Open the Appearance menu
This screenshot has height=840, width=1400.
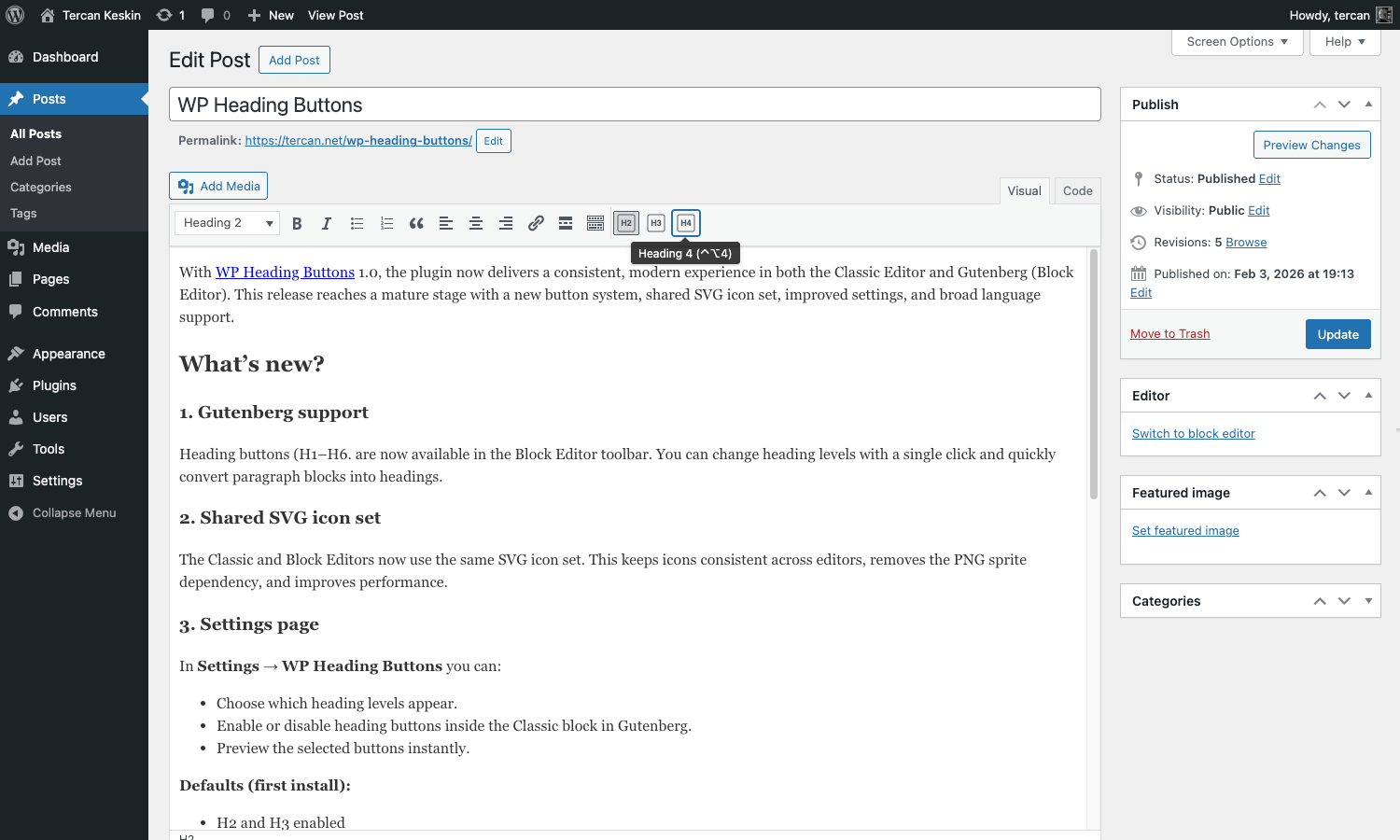click(x=74, y=354)
